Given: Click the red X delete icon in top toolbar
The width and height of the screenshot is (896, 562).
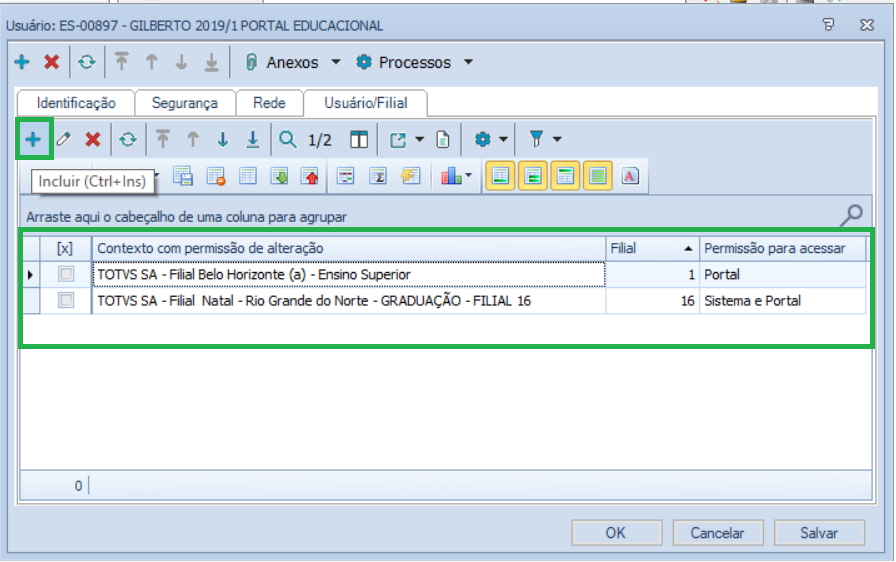Looking at the screenshot, I should pyautogui.click(x=52, y=62).
